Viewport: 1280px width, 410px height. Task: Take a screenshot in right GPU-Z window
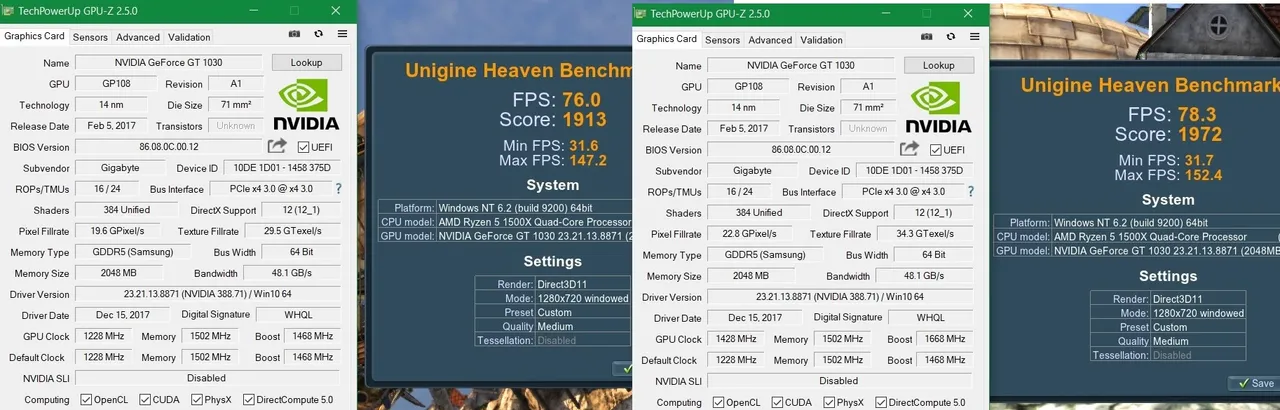[926, 38]
